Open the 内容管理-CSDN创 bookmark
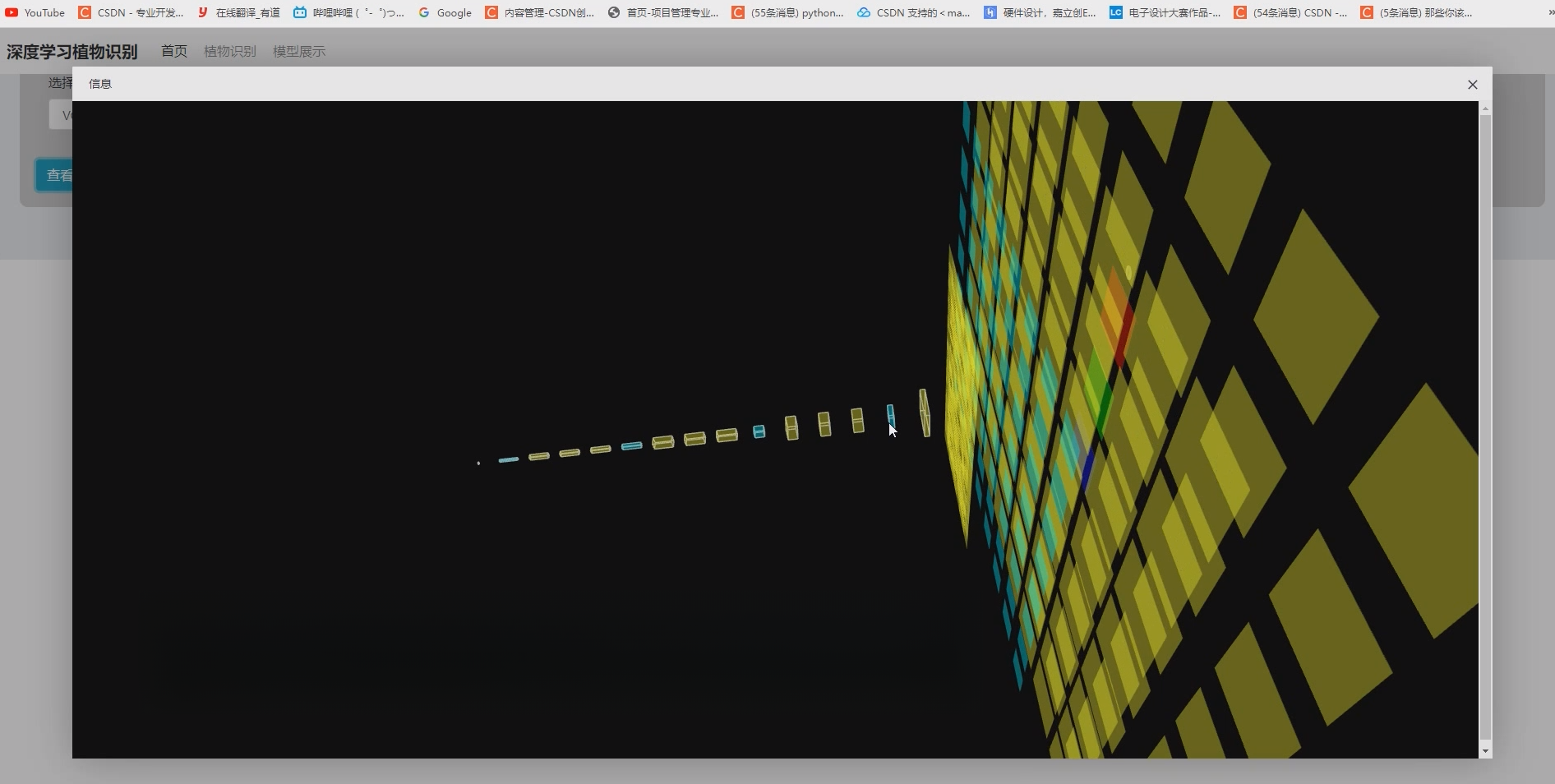1555x784 pixels. tap(539, 12)
